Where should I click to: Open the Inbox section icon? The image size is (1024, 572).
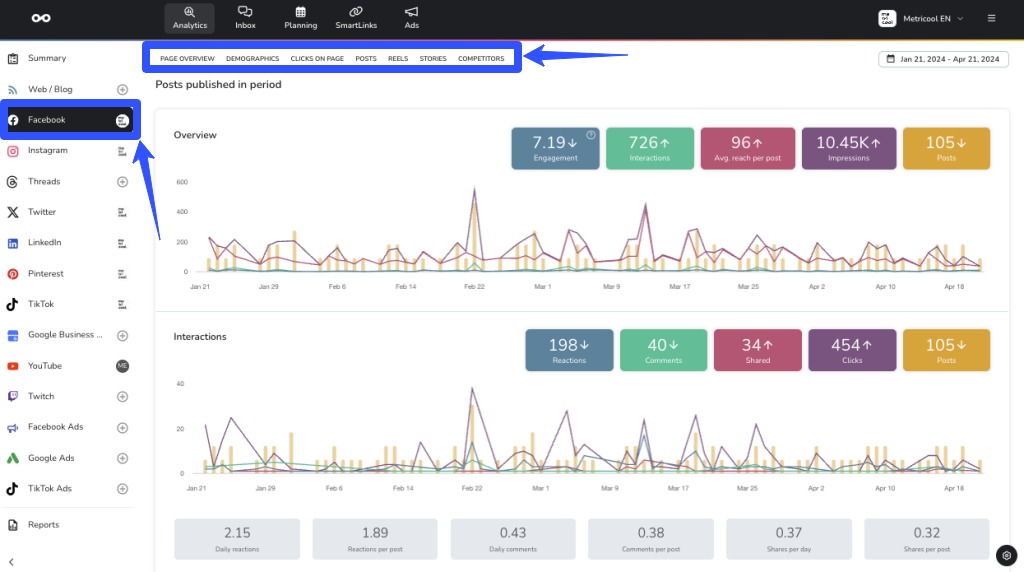pyautogui.click(x=245, y=12)
